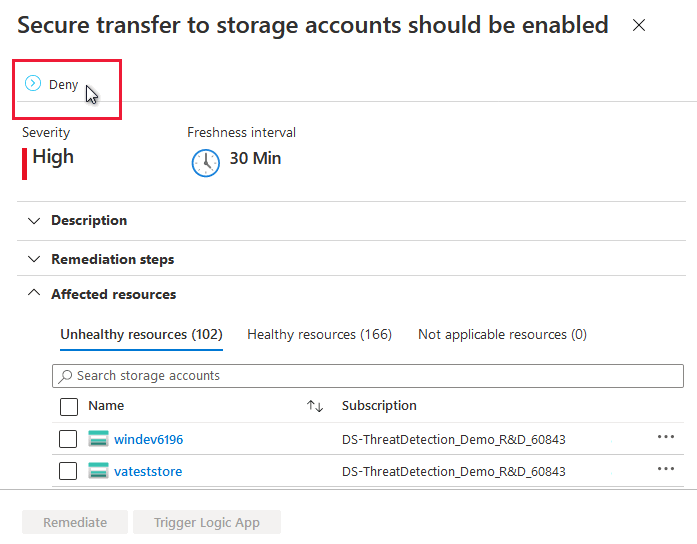This screenshot has height=544, width=697.
Task: Expand the Remediation steps section
Action: 34,259
